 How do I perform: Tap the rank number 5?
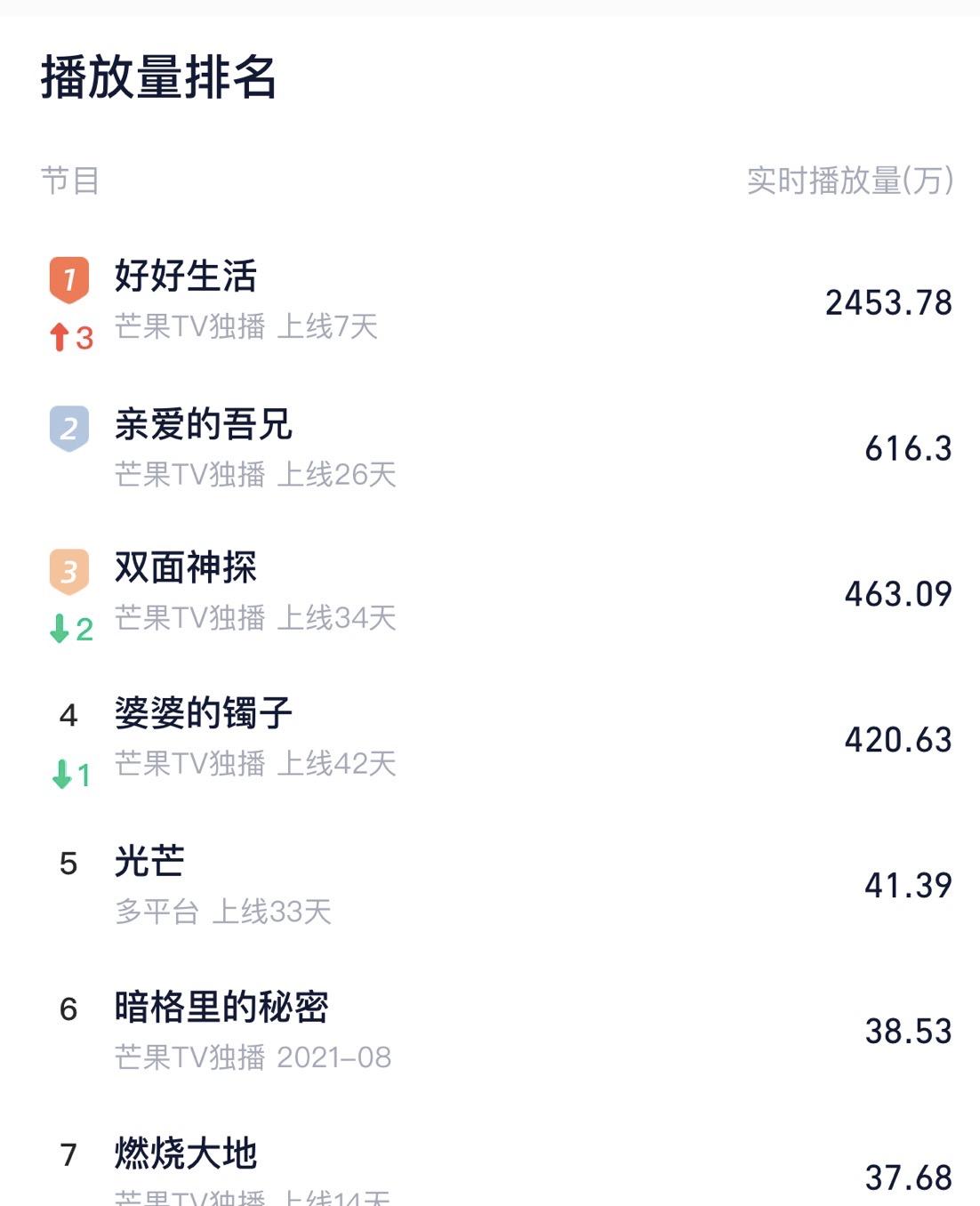pyautogui.click(x=68, y=864)
